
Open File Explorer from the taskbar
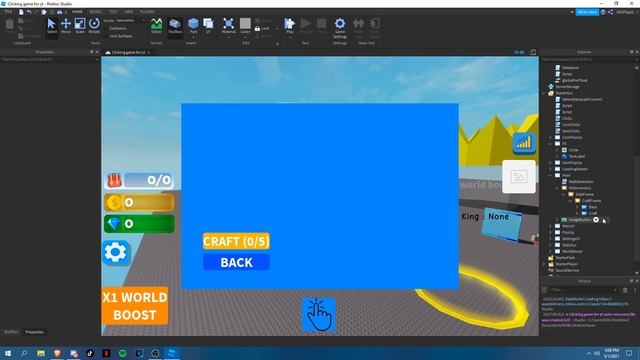point(41,353)
